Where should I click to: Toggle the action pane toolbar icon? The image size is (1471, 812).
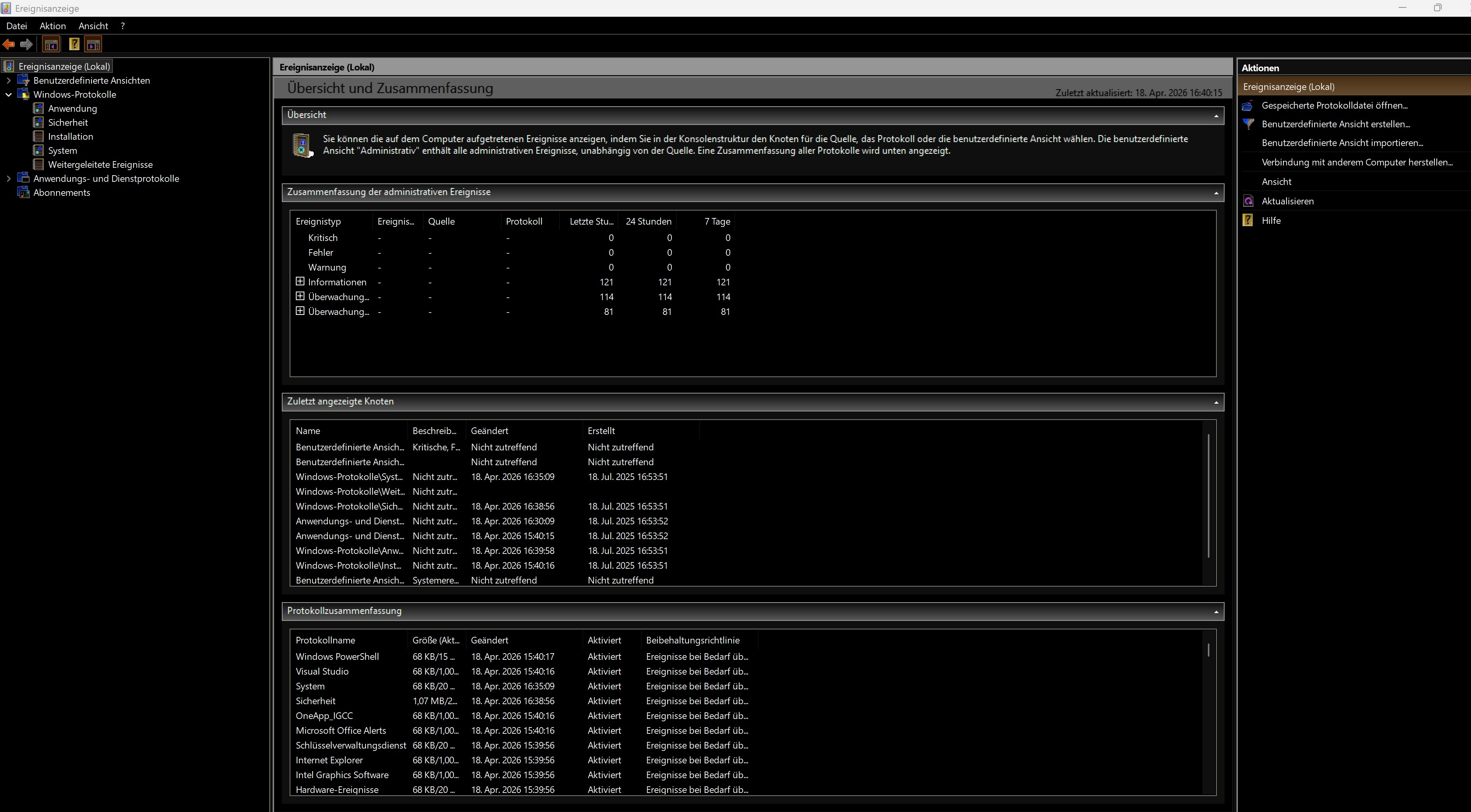click(x=93, y=44)
